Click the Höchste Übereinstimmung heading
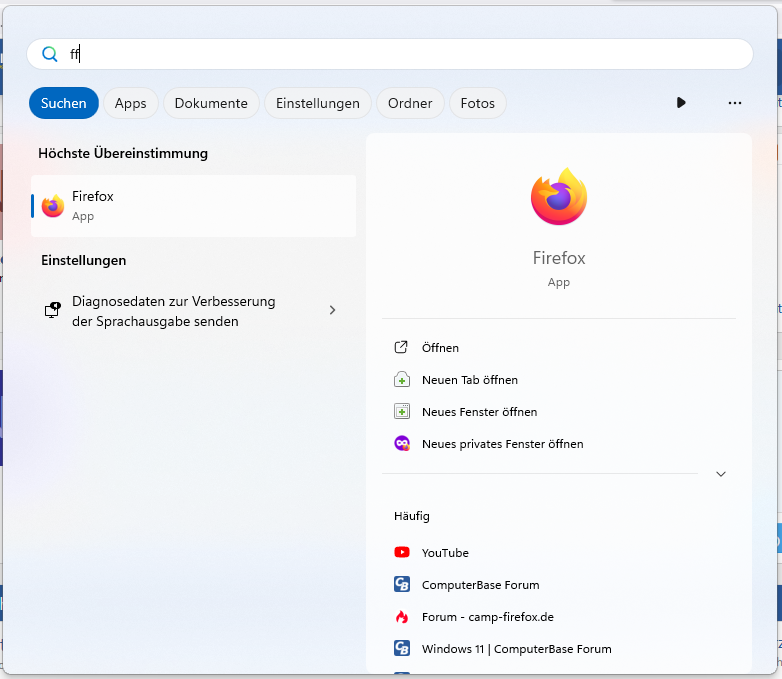 (x=123, y=153)
